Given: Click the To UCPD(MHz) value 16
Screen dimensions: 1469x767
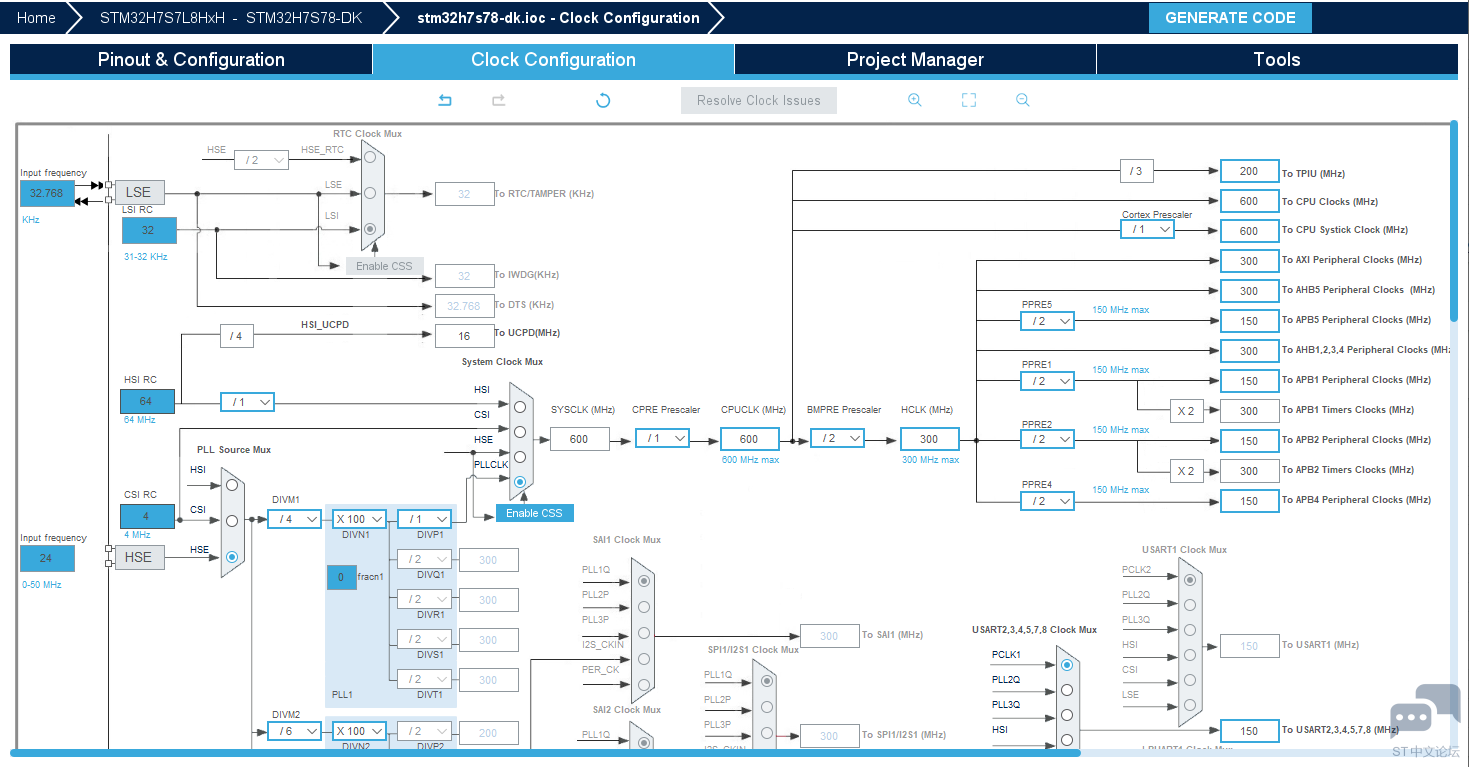Looking at the screenshot, I should coord(464,336).
